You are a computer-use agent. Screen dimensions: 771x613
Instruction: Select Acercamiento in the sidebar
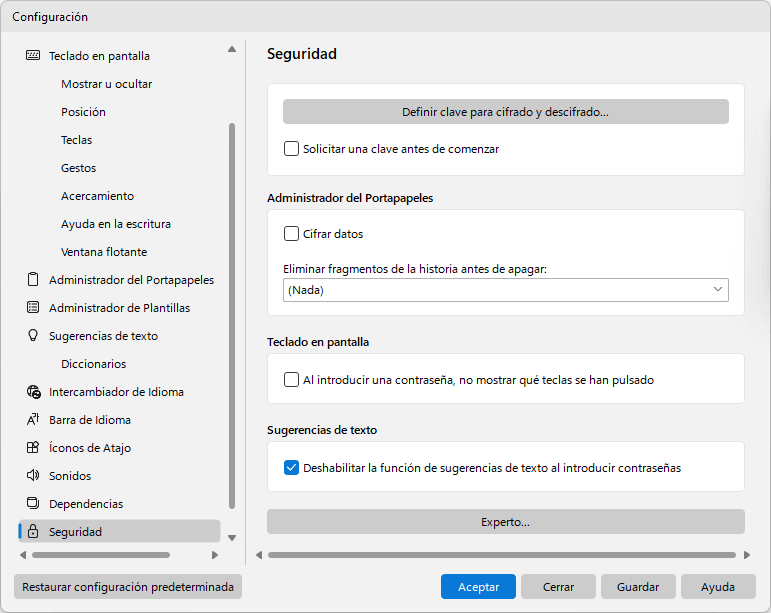click(97, 196)
